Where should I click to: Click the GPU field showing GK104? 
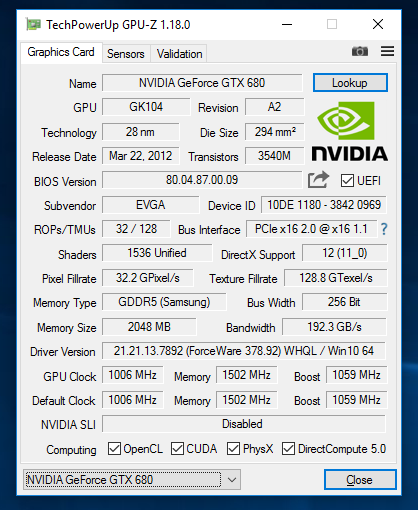point(146,107)
